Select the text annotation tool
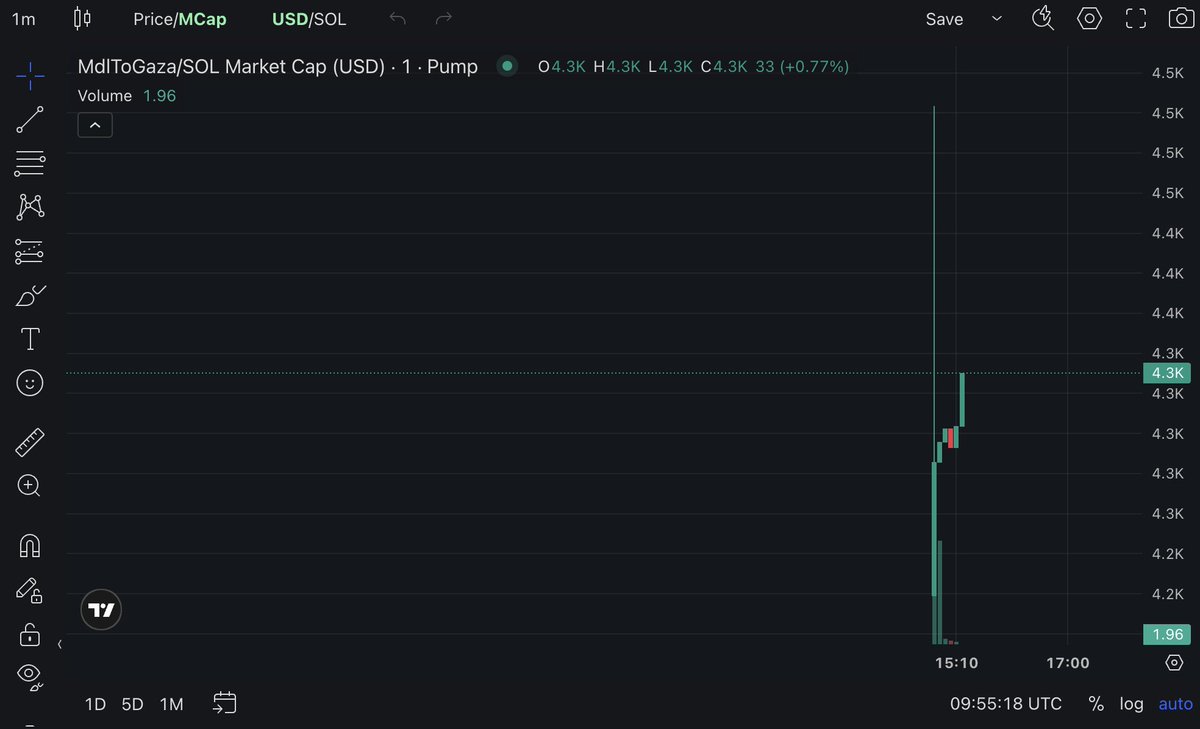Image resolution: width=1200 pixels, height=729 pixels. [30, 339]
